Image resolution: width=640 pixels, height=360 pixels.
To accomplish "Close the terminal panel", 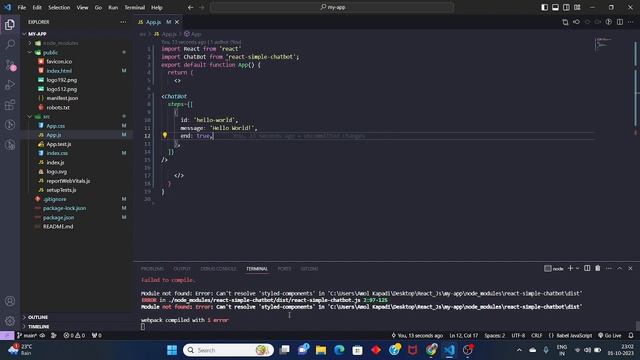I will [x=630, y=268].
